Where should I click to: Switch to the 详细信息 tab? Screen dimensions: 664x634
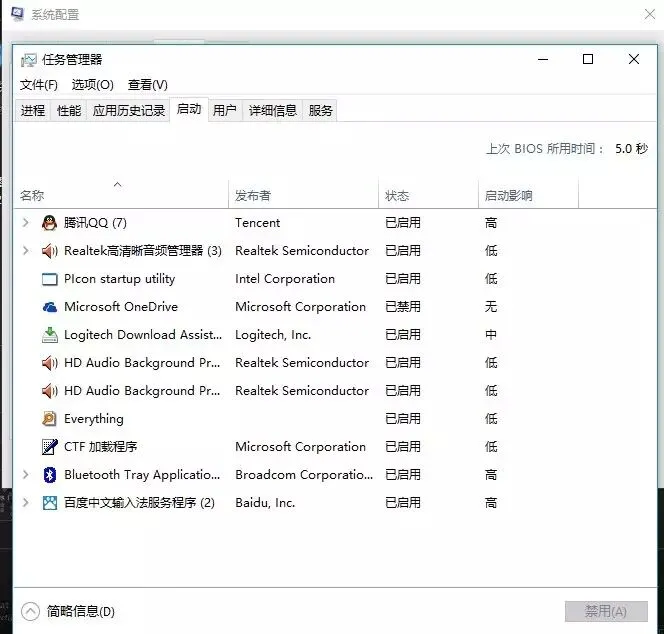[273, 111]
